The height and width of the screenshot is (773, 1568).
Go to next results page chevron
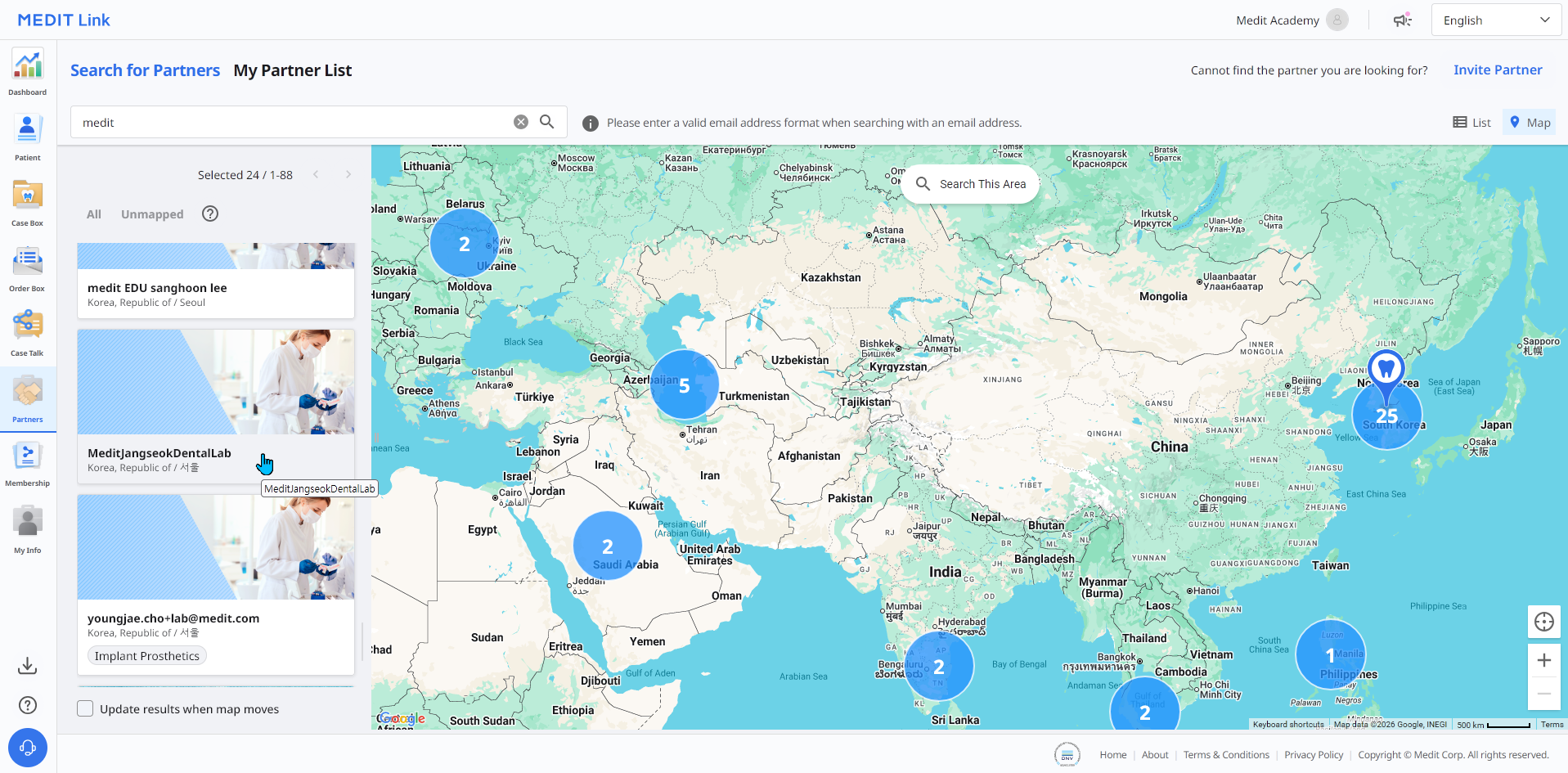pyautogui.click(x=348, y=175)
